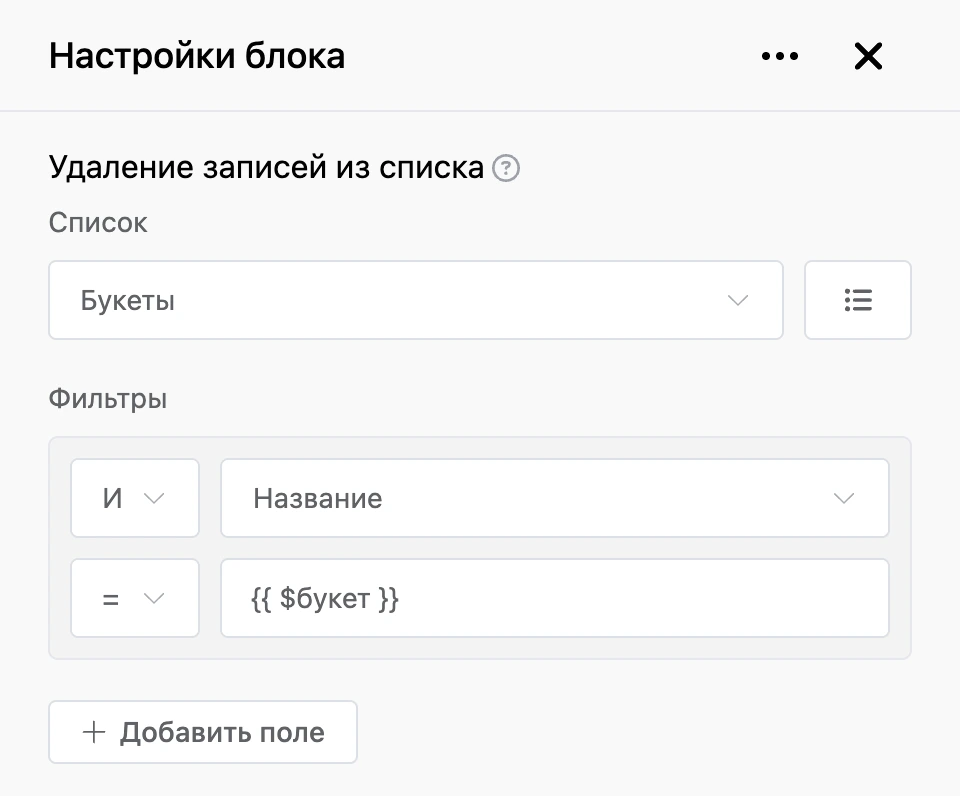The width and height of the screenshot is (960, 796).
Task: Click the Фильтры label
Action: click(x=108, y=399)
